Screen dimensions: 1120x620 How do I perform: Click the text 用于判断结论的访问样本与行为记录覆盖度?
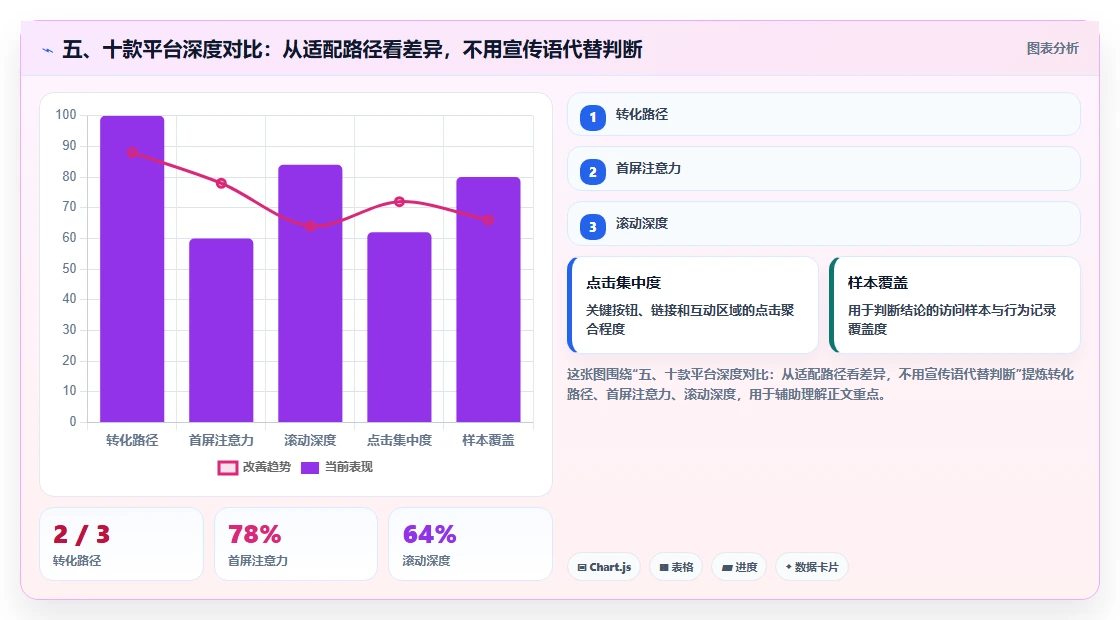[x=951, y=319]
